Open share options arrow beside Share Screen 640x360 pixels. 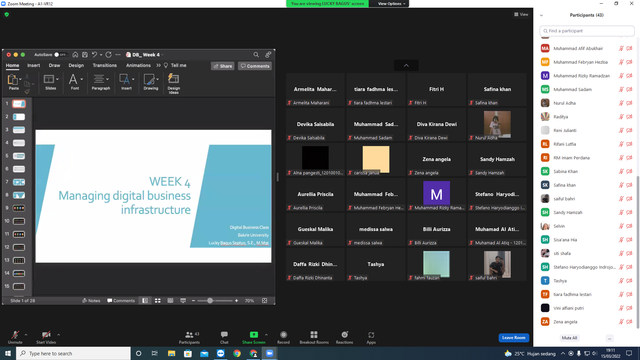267,335
